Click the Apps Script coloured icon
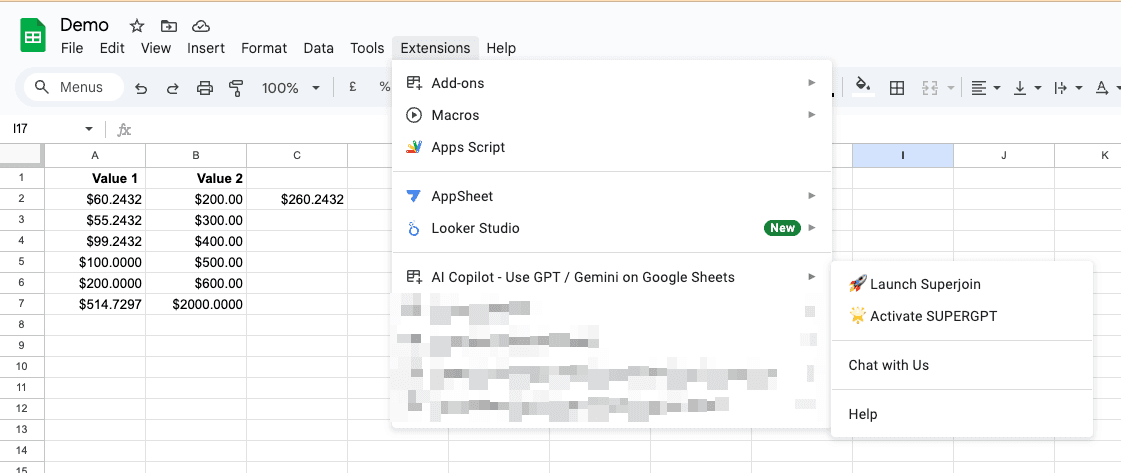This screenshot has width=1121, height=473. (x=413, y=147)
